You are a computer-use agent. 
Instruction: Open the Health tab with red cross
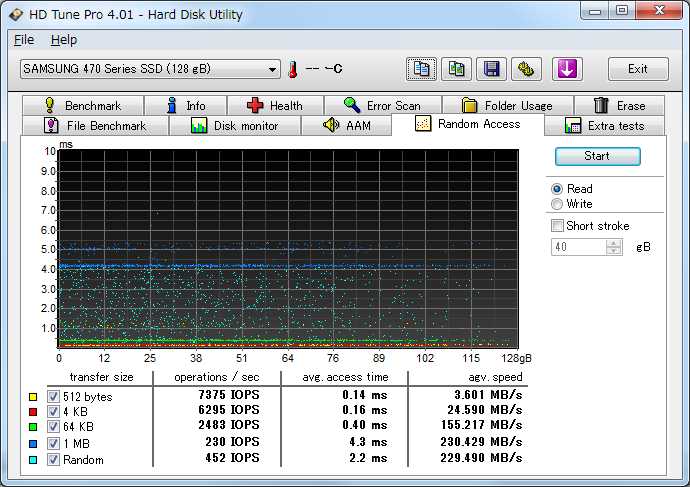pyautogui.click(x=275, y=106)
